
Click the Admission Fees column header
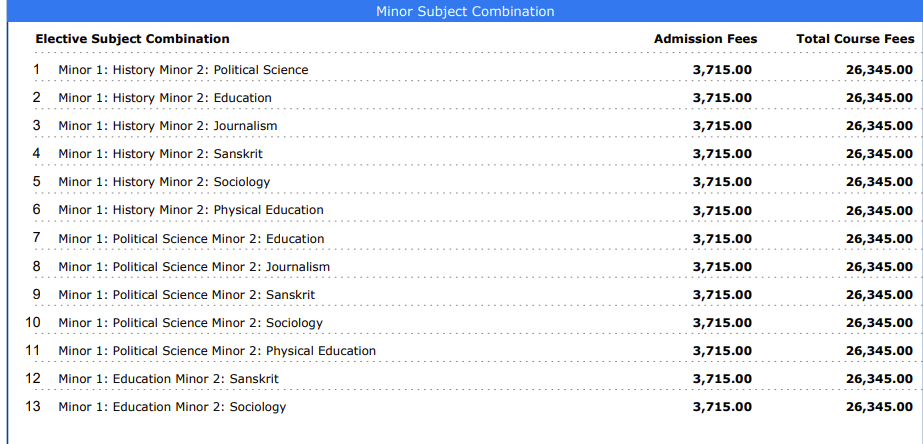pos(705,39)
